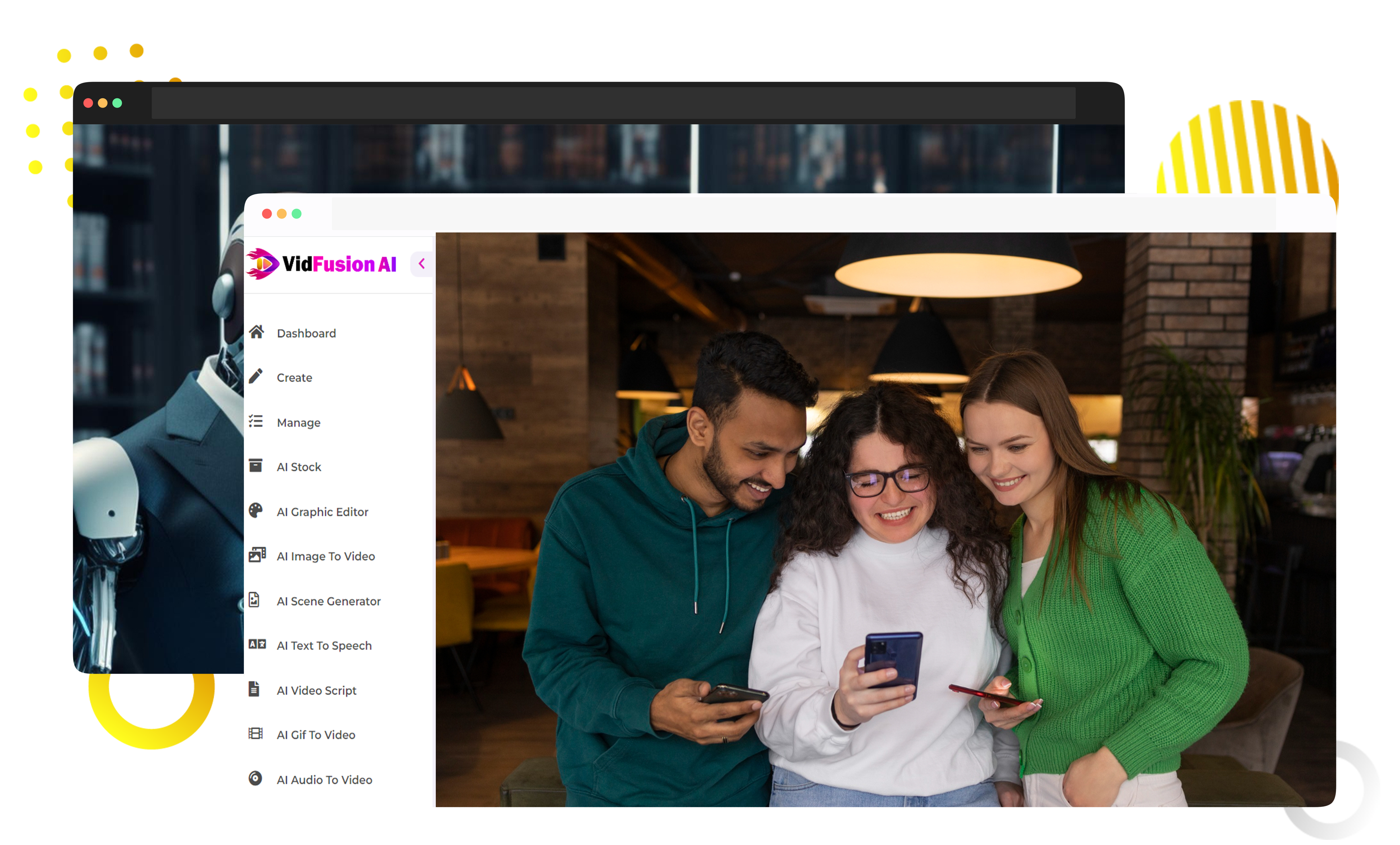This screenshot has width=1400, height=845.
Task: Go to the Manage section
Action: click(299, 422)
